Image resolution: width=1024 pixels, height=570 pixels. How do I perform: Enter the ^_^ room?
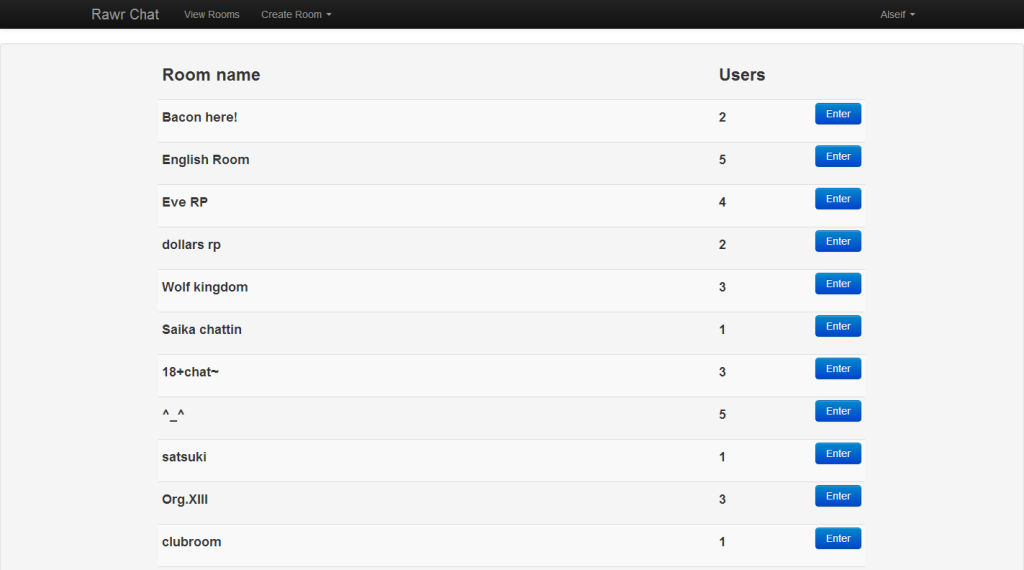838,411
